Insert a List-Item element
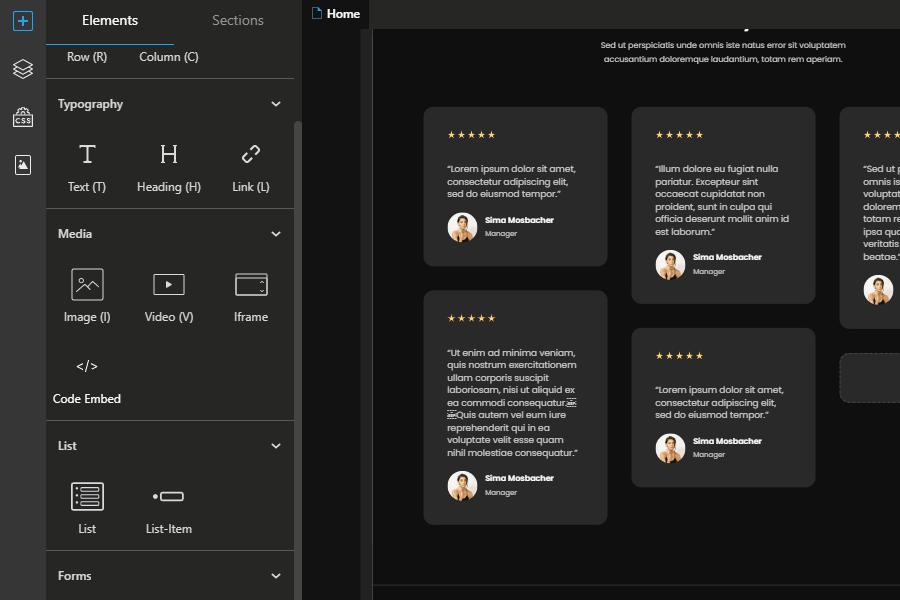Viewport: 900px width, 600px height. [168, 504]
